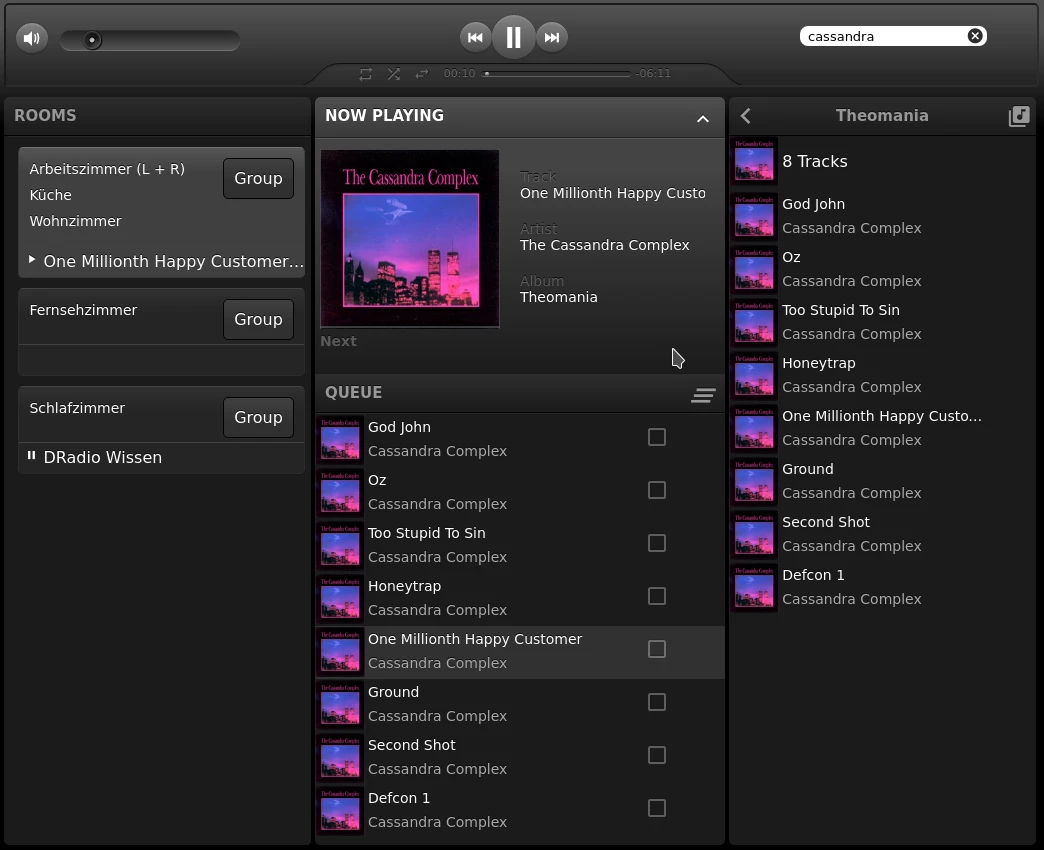Open Oz in Theomania track list
This screenshot has width=1044, height=850.
[x=882, y=270]
